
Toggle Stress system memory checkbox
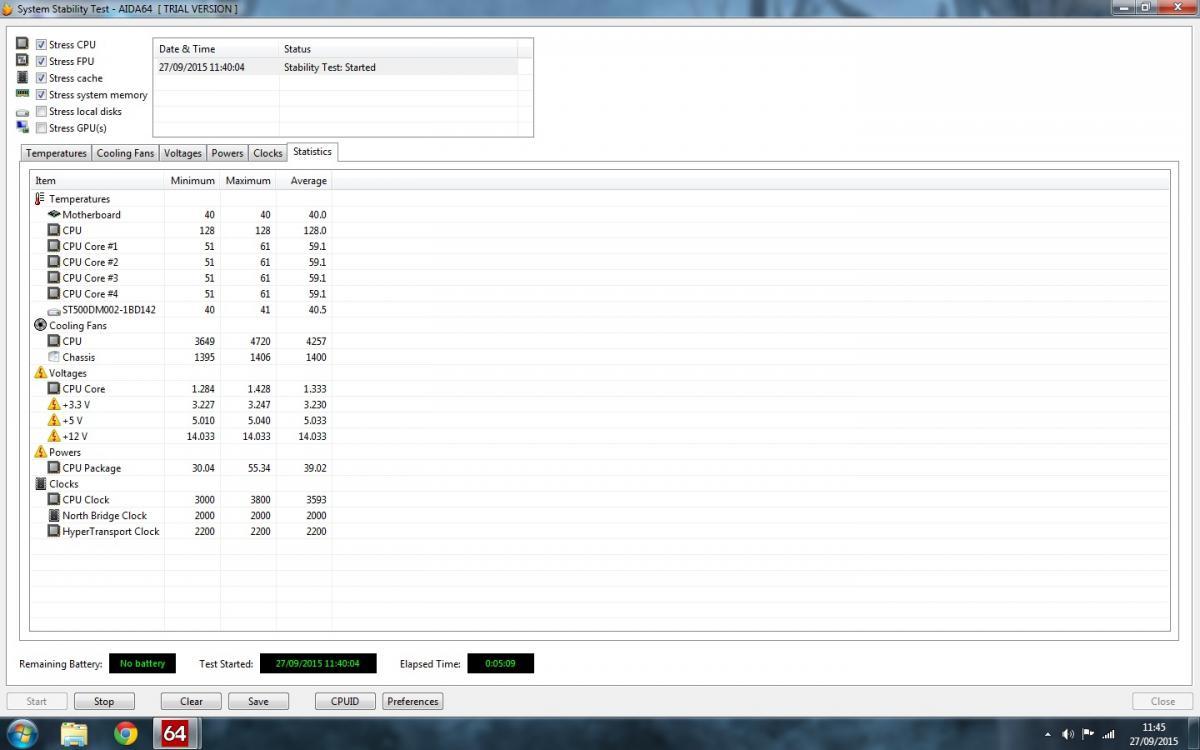pos(41,95)
